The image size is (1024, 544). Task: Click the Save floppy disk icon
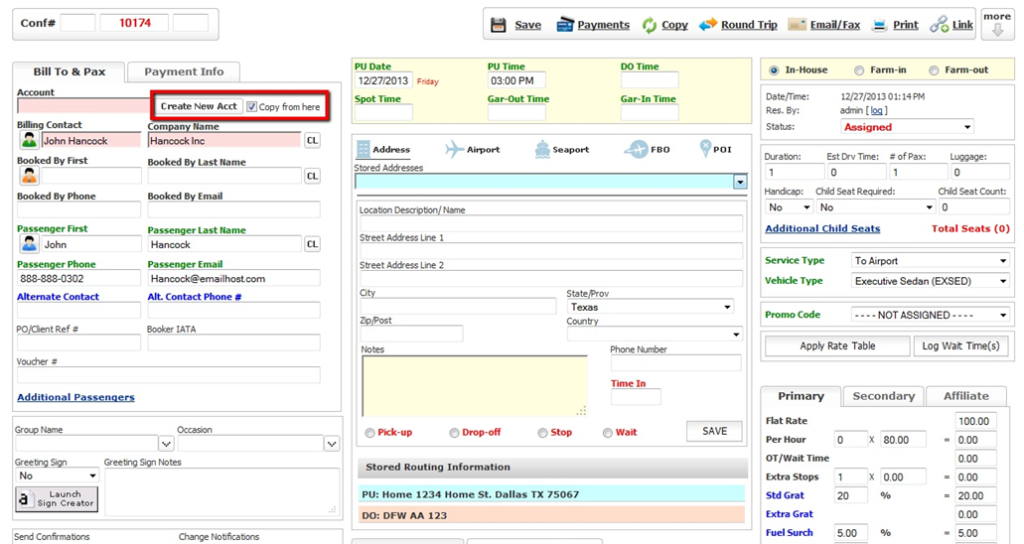point(499,25)
